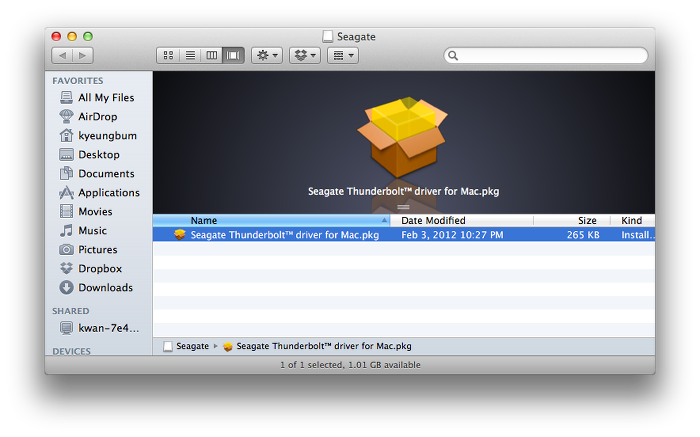Zoom the window with the green button
The image size is (700, 437).
tap(88, 37)
